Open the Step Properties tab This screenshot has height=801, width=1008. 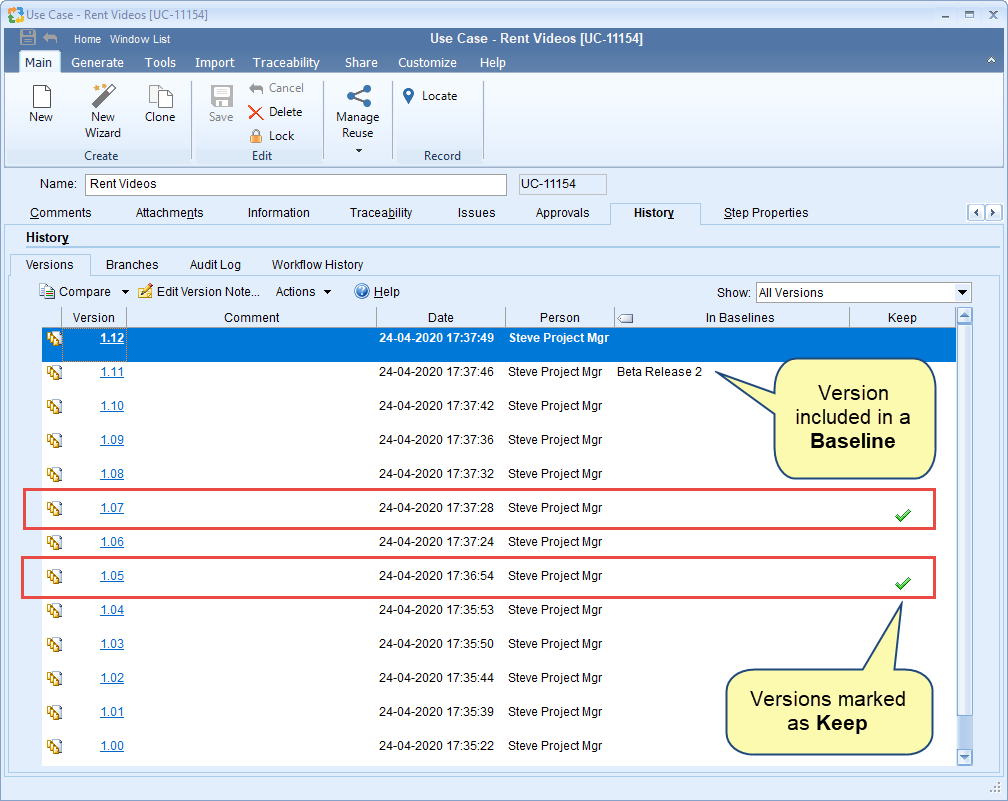pos(766,213)
